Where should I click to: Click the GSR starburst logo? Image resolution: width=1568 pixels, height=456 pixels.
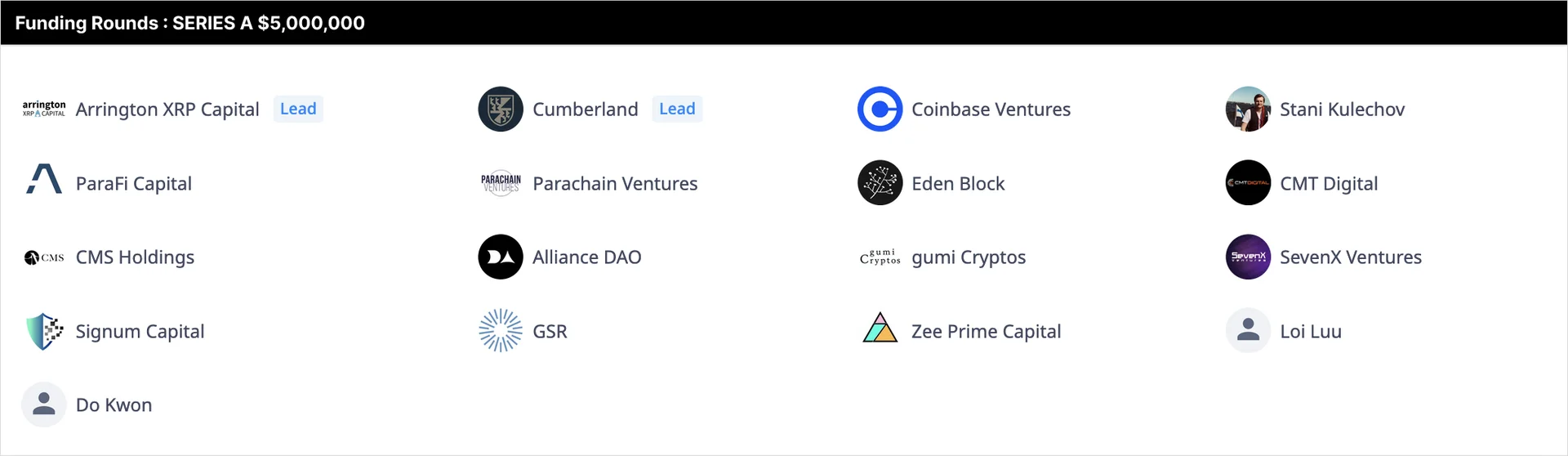coord(501,331)
